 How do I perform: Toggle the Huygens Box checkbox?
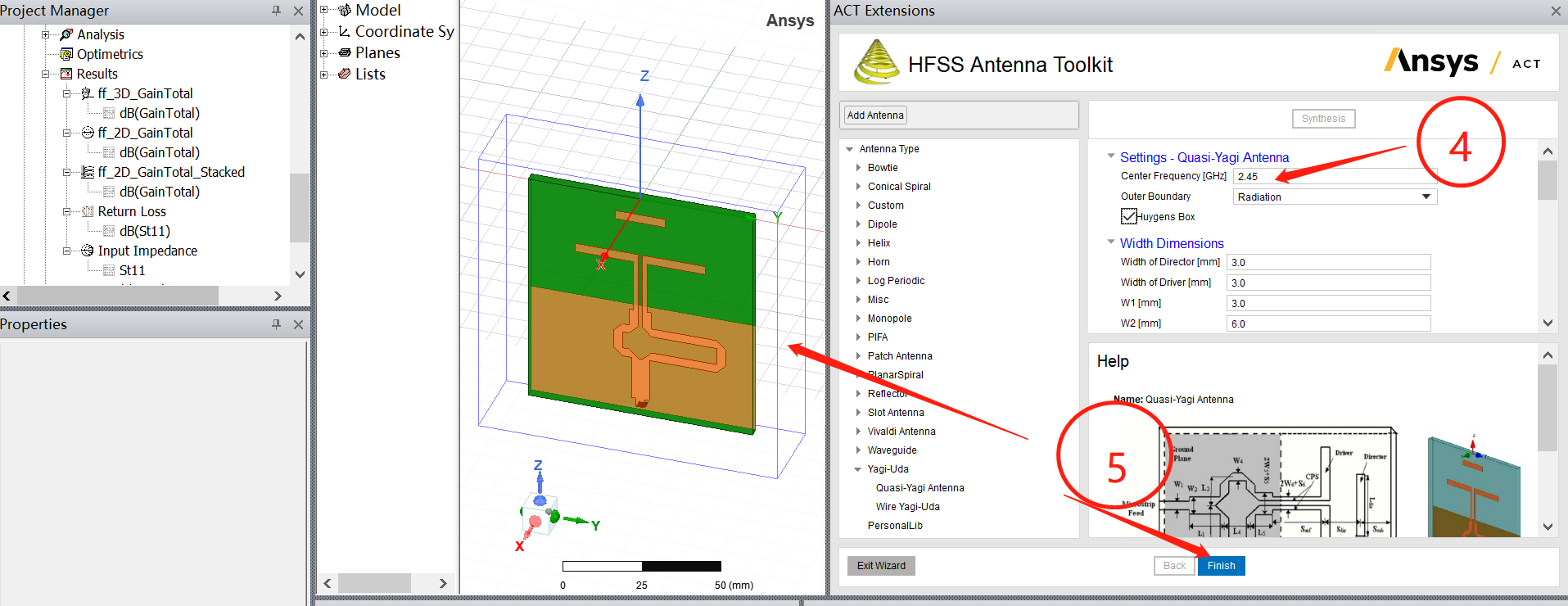tap(1128, 216)
